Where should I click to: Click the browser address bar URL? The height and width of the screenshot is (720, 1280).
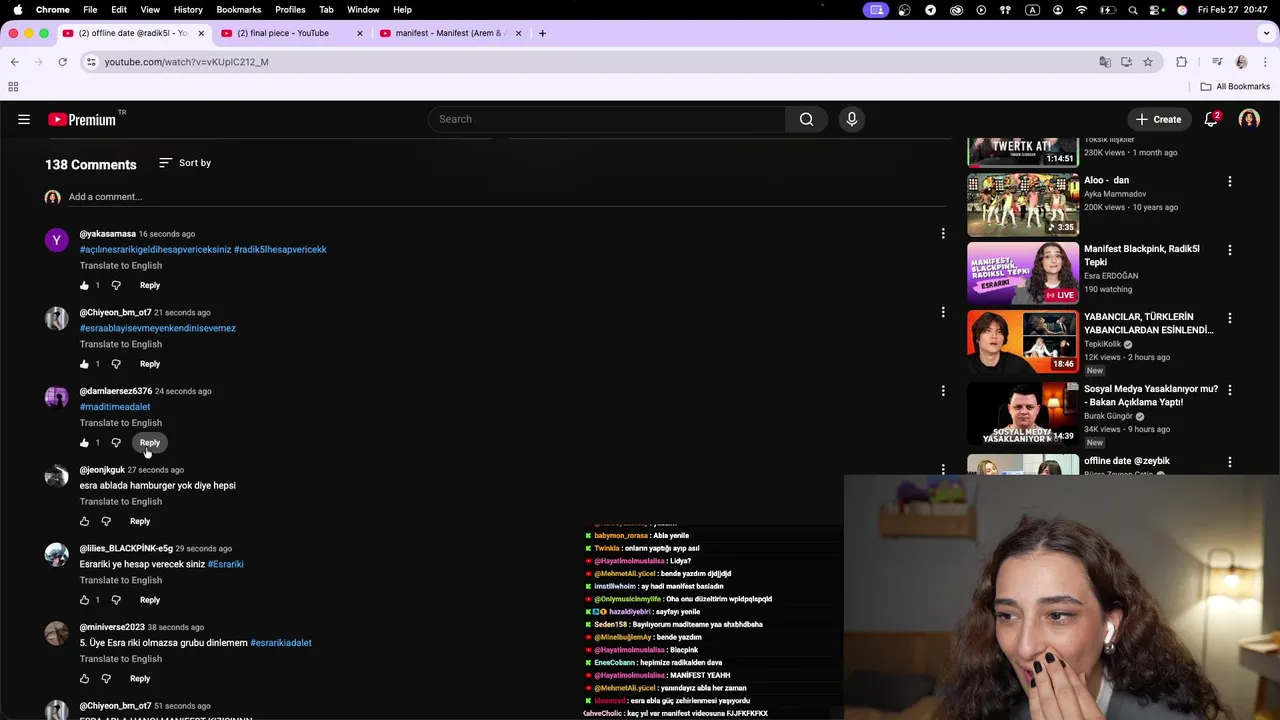click(187, 62)
